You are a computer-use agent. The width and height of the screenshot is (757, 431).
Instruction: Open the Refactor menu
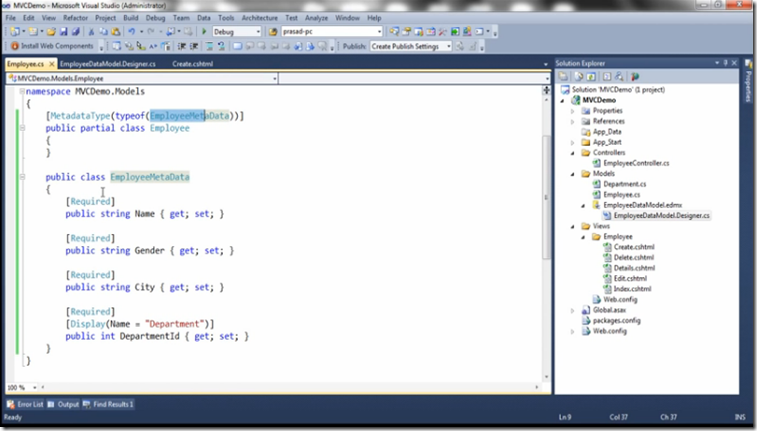tap(75, 18)
